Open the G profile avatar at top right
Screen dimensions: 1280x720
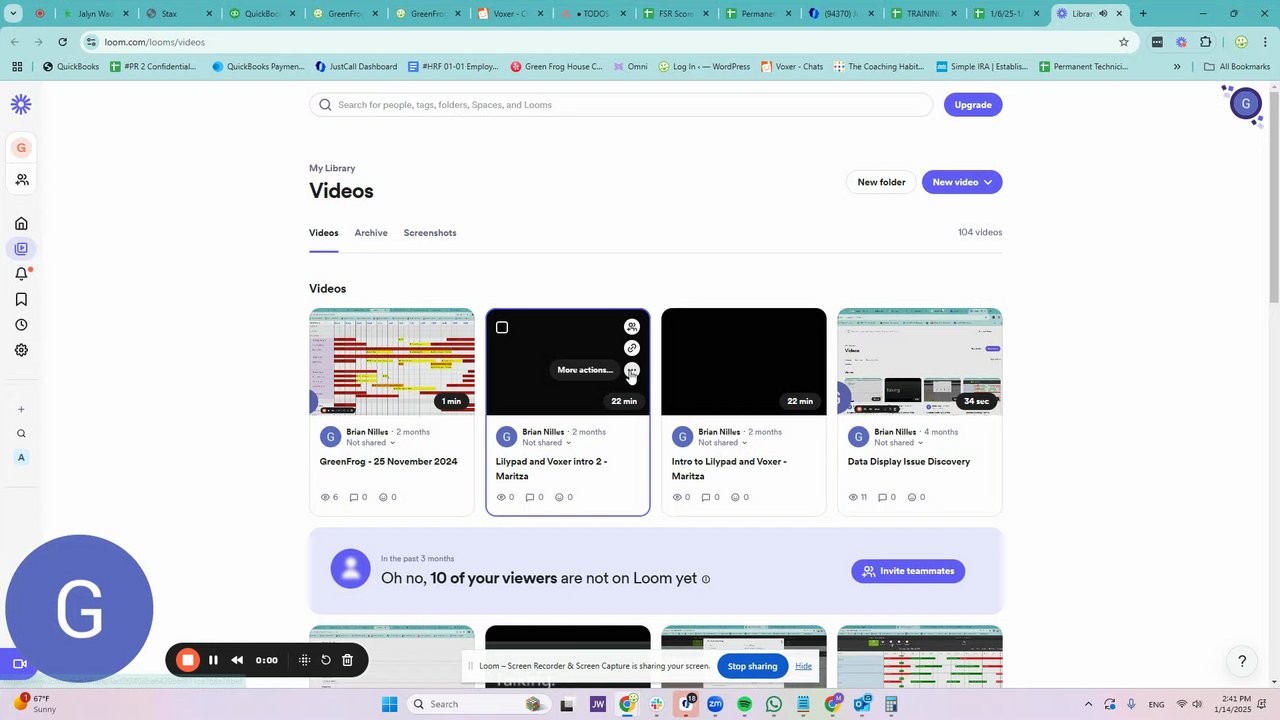pyautogui.click(x=1246, y=104)
